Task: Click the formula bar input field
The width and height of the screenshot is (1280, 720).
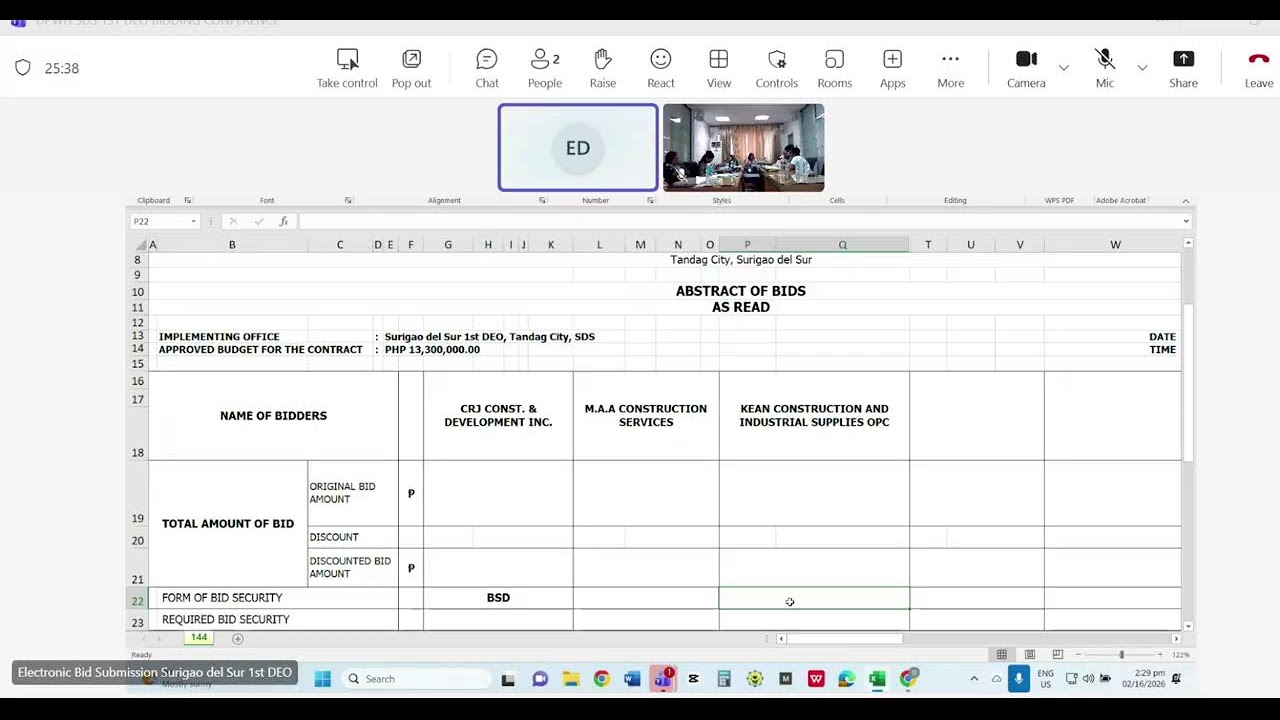Action: (x=738, y=222)
